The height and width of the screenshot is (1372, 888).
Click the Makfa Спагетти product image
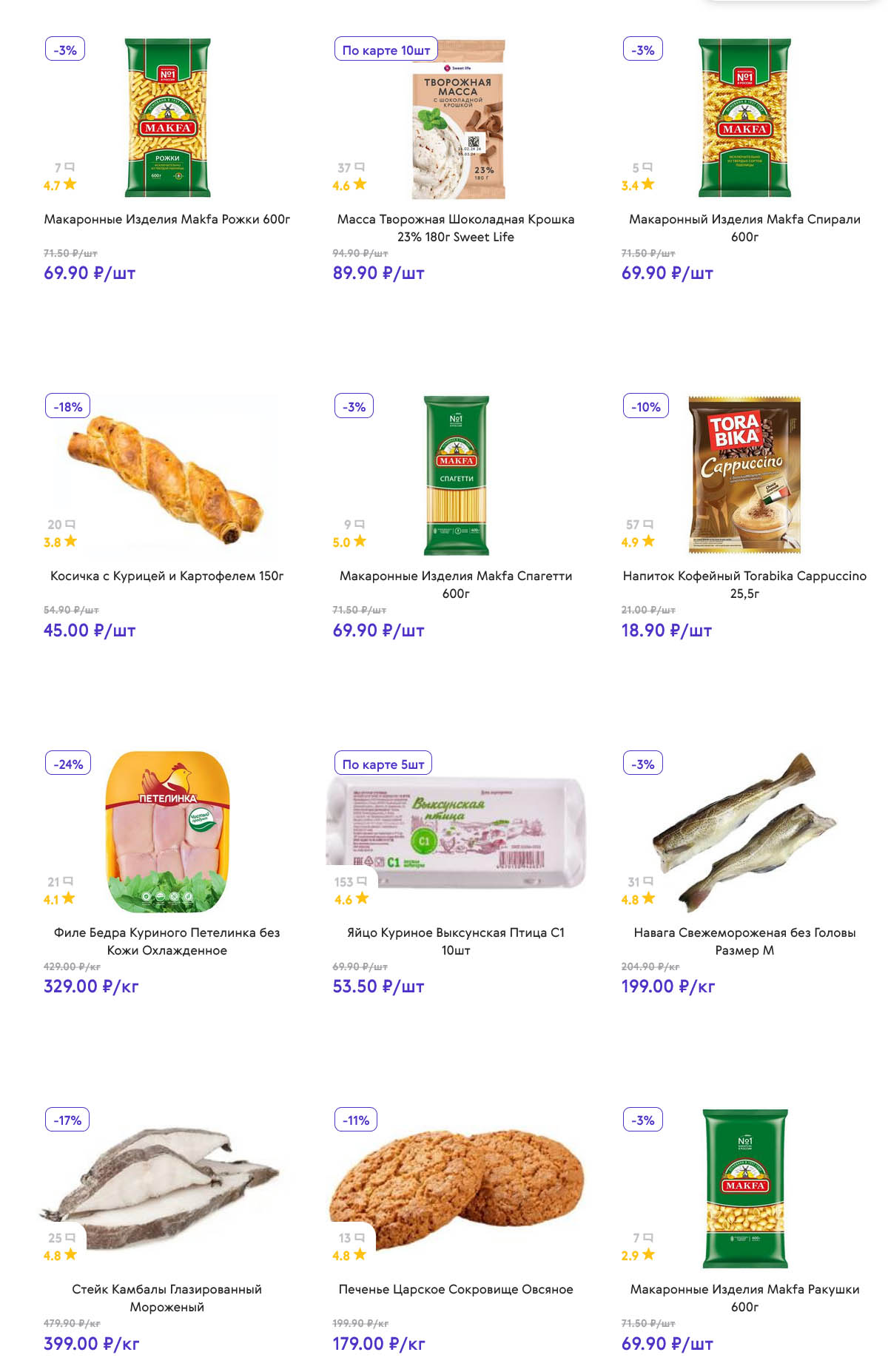[x=456, y=475]
